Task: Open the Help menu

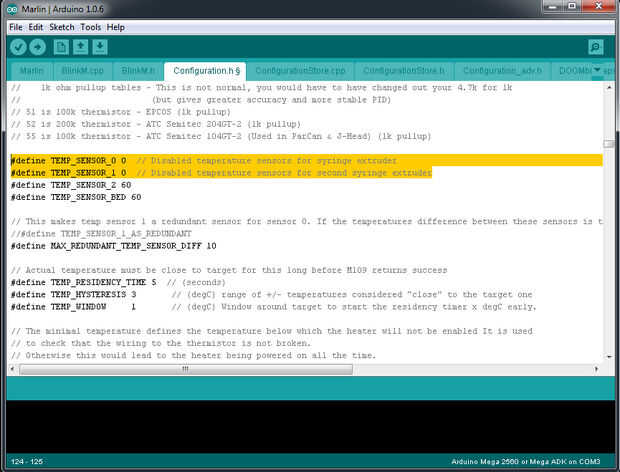Action: pyautogui.click(x=115, y=27)
